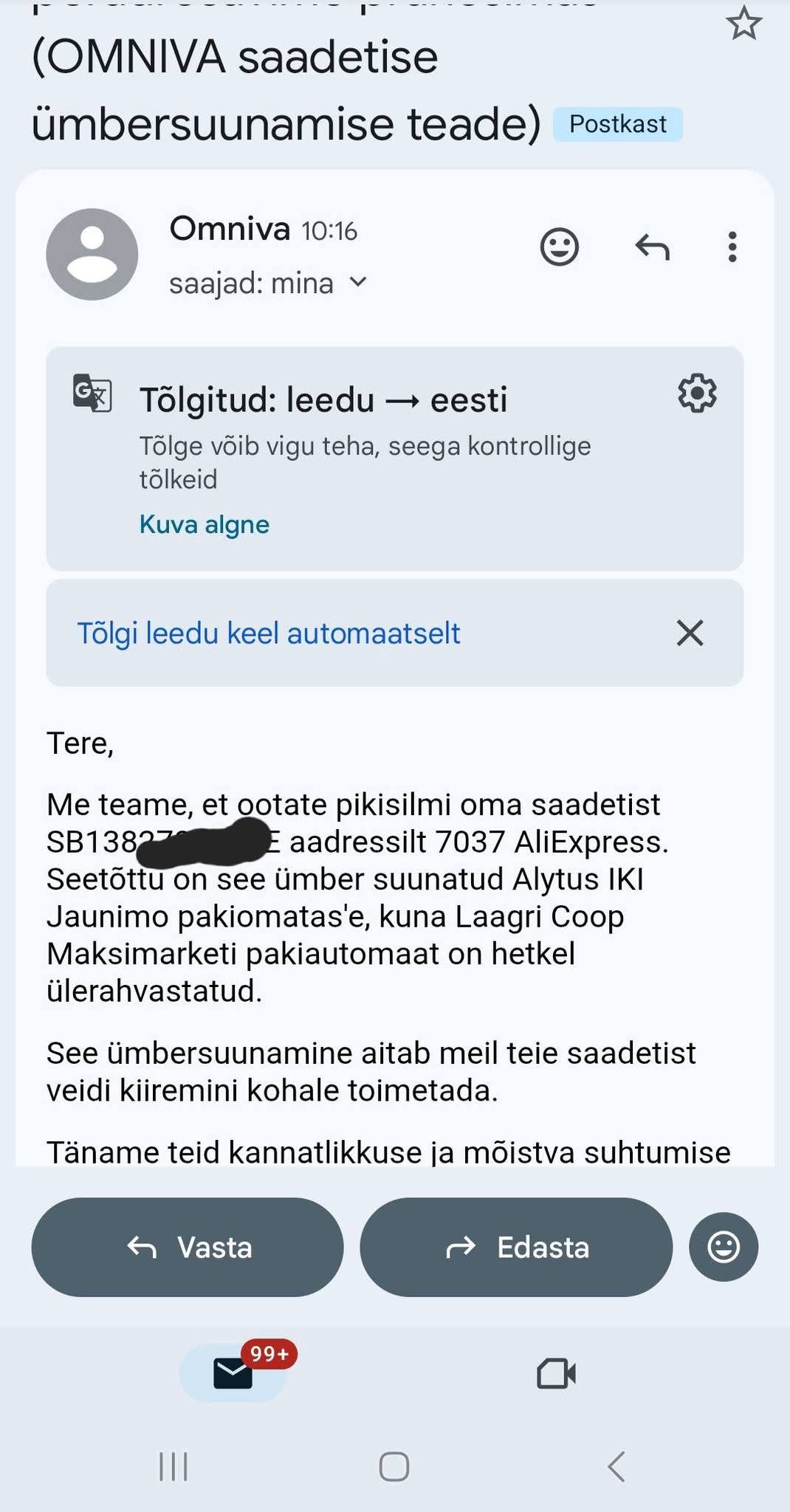Viewport: 790px width, 1512px height.
Task: Go back with Android back arrow
Action: coord(616,1466)
